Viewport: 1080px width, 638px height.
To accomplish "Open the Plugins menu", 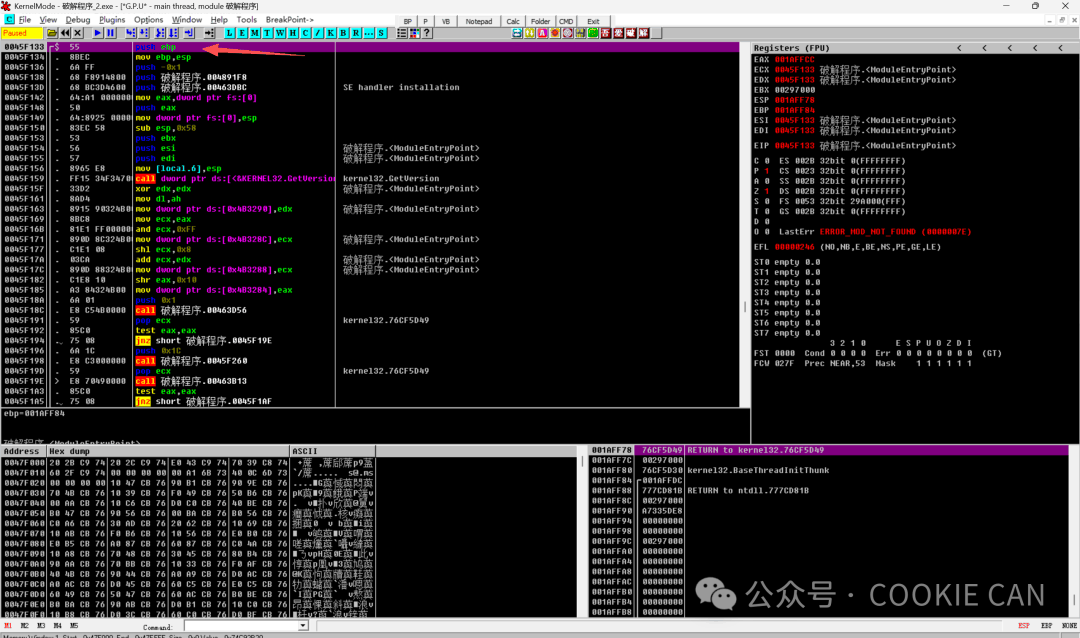I will pos(112,19).
